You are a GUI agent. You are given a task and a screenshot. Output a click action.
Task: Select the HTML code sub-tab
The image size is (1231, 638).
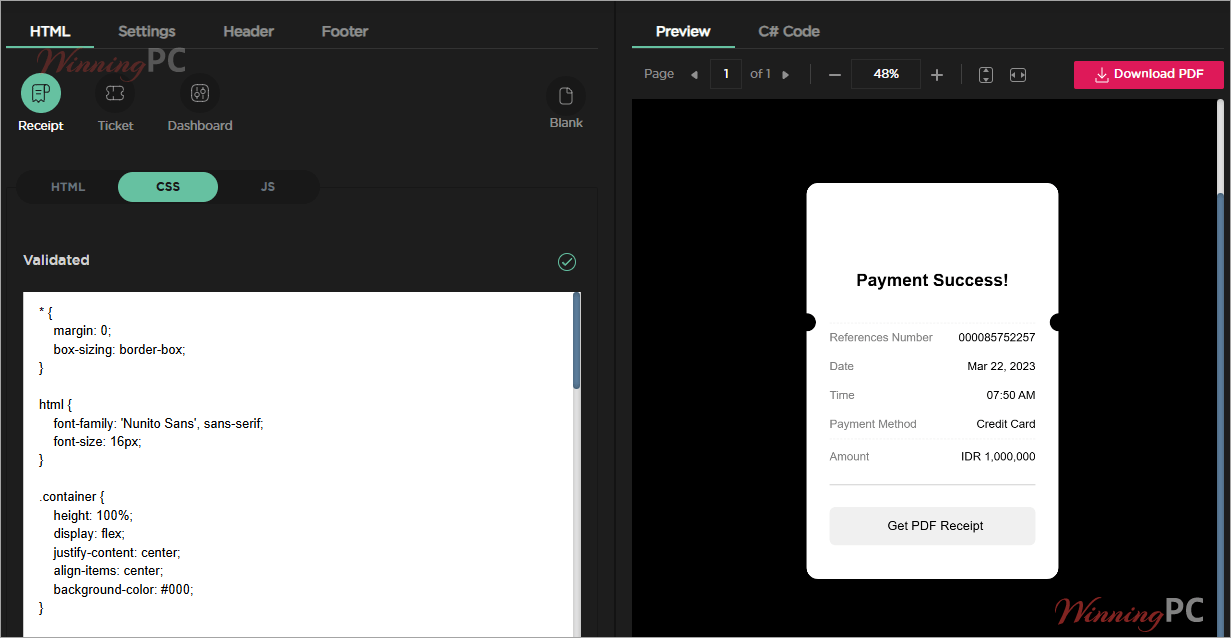[68, 187]
